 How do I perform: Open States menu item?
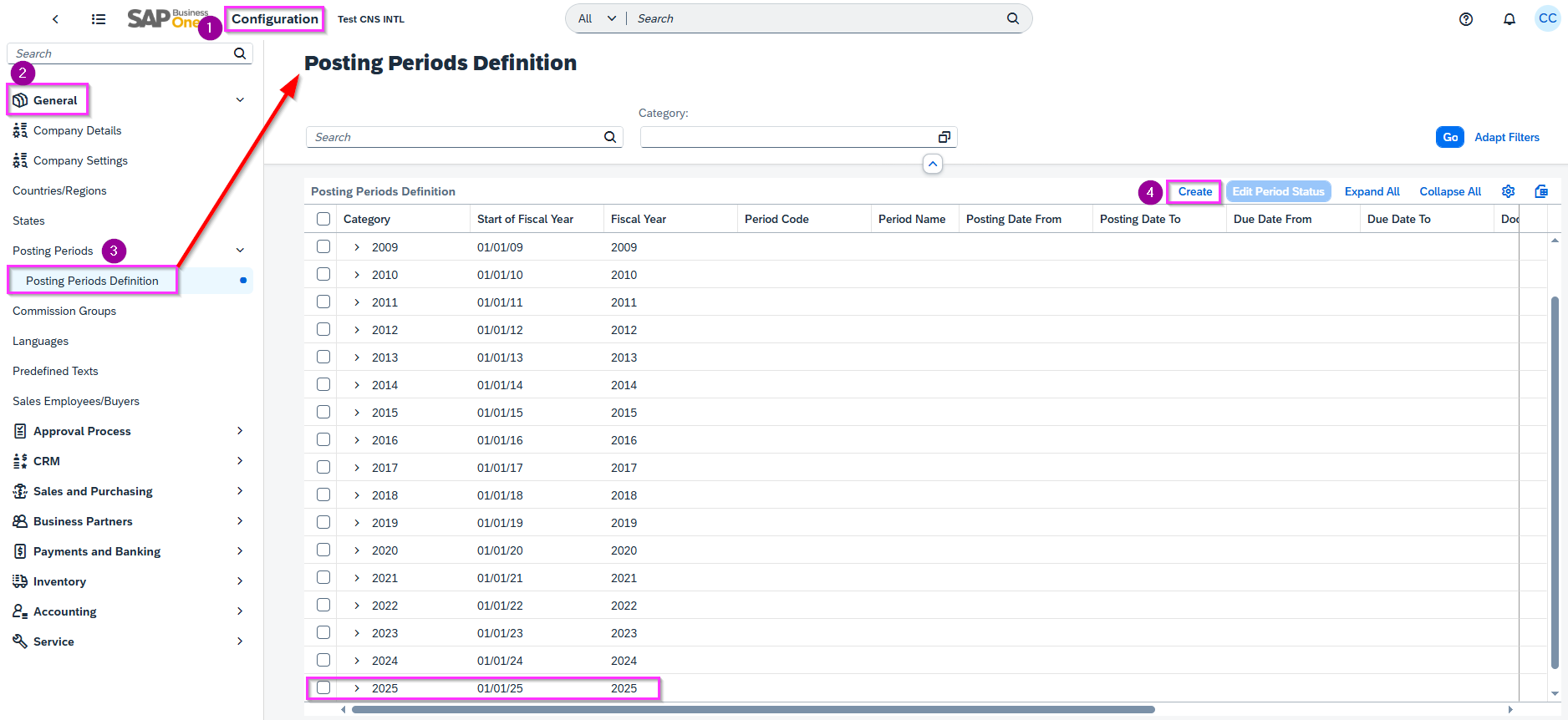(x=28, y=221)
